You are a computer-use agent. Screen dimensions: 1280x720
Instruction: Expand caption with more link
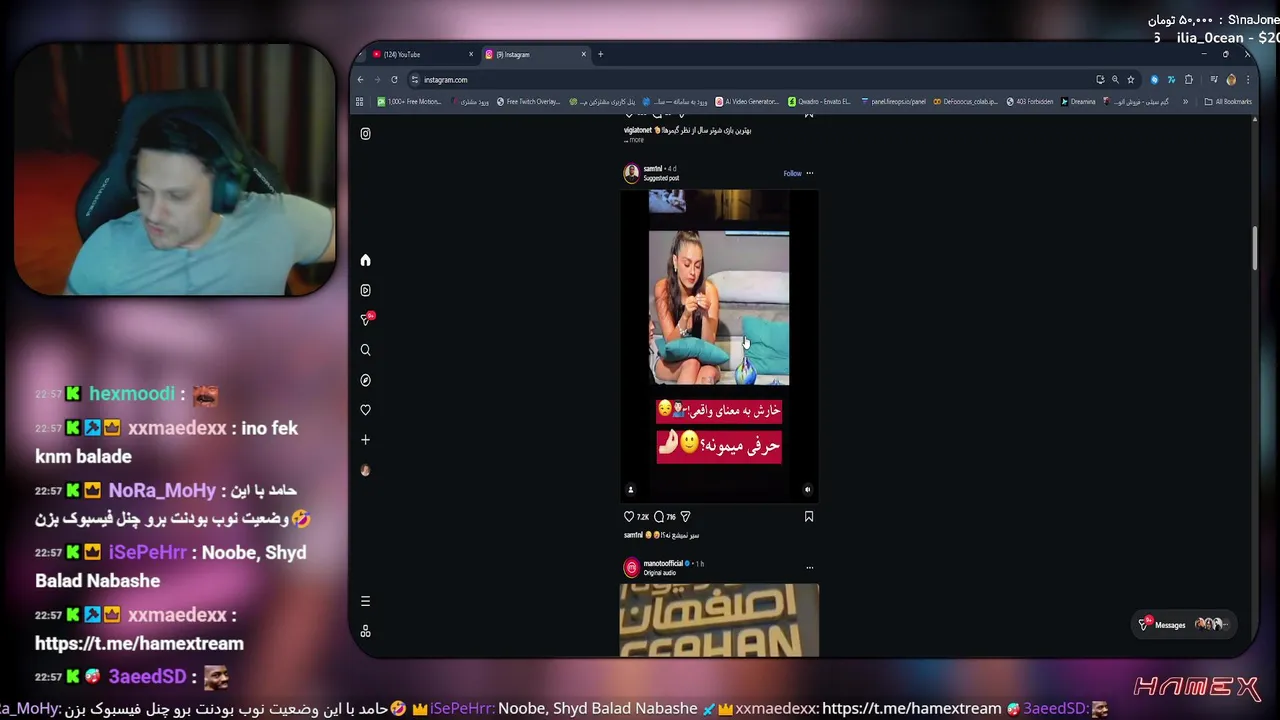[637, 140]
